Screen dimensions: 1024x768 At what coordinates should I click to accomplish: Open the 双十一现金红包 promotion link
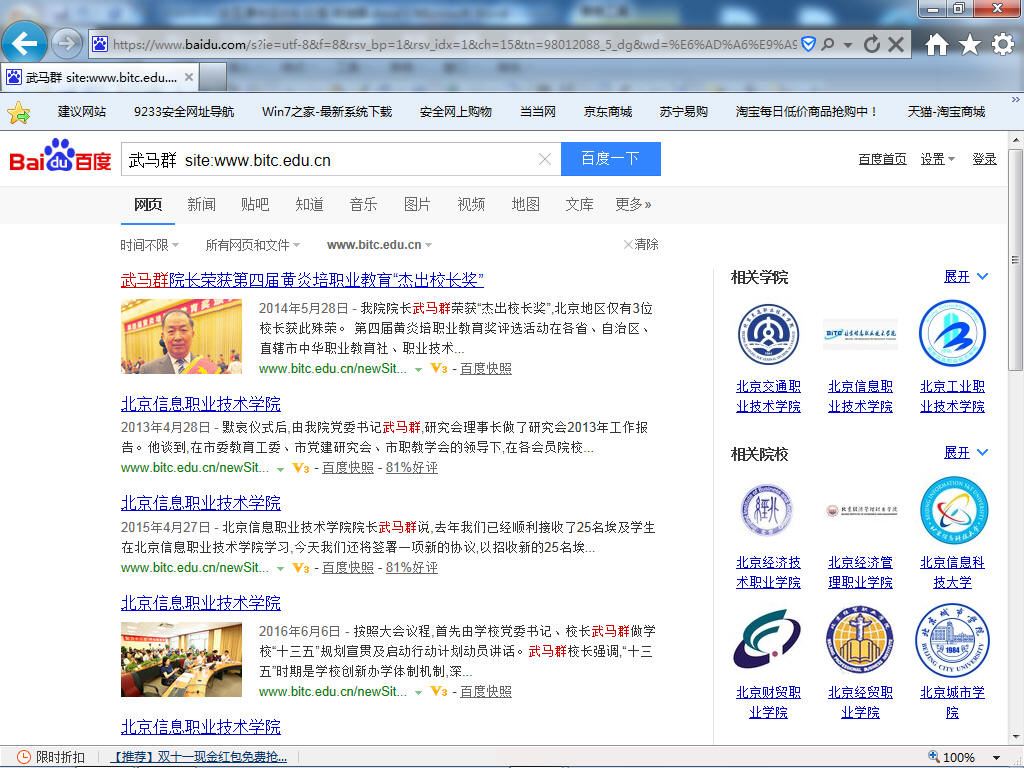(199, 757)
